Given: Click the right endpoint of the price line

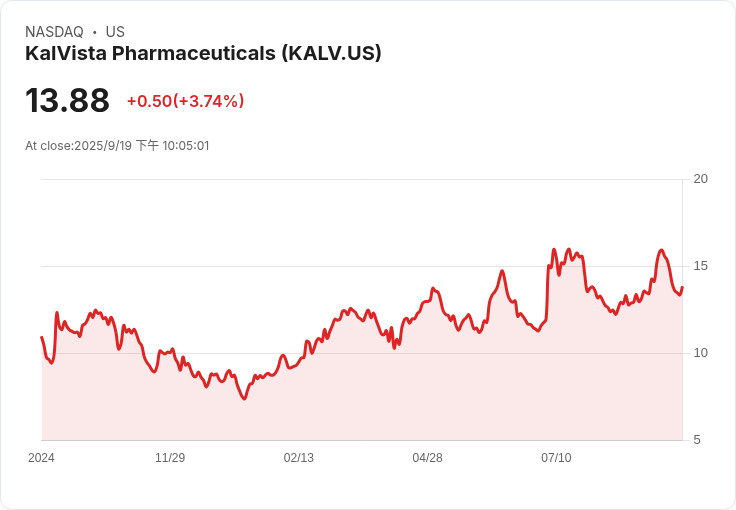Looking at the screenshot, I should click(682, 288).
